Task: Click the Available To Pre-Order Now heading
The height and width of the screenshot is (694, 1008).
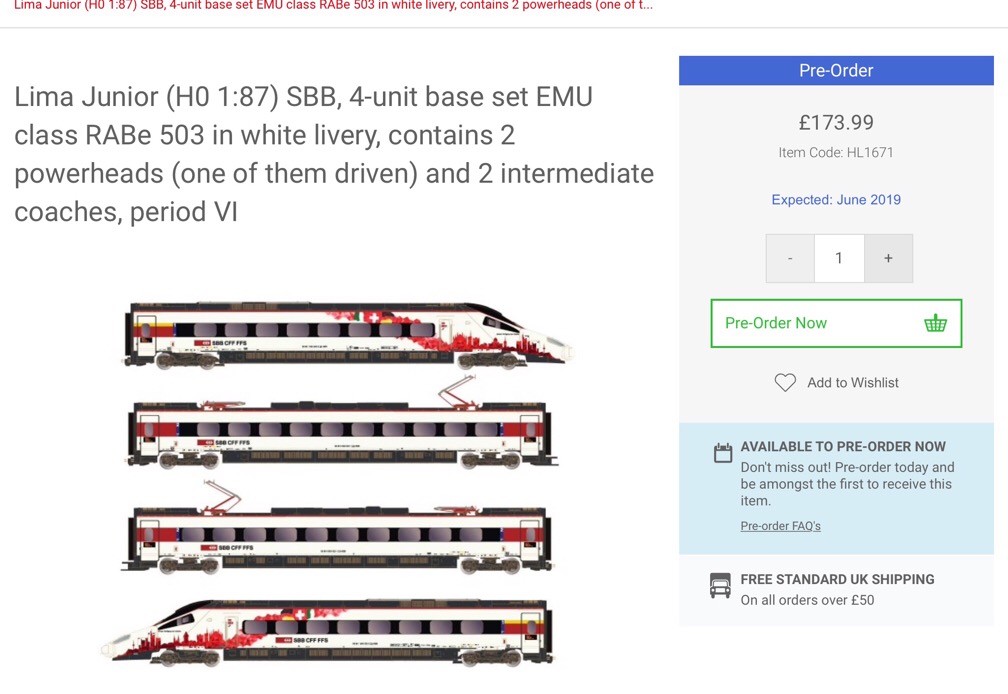Action: click(843, 447)
